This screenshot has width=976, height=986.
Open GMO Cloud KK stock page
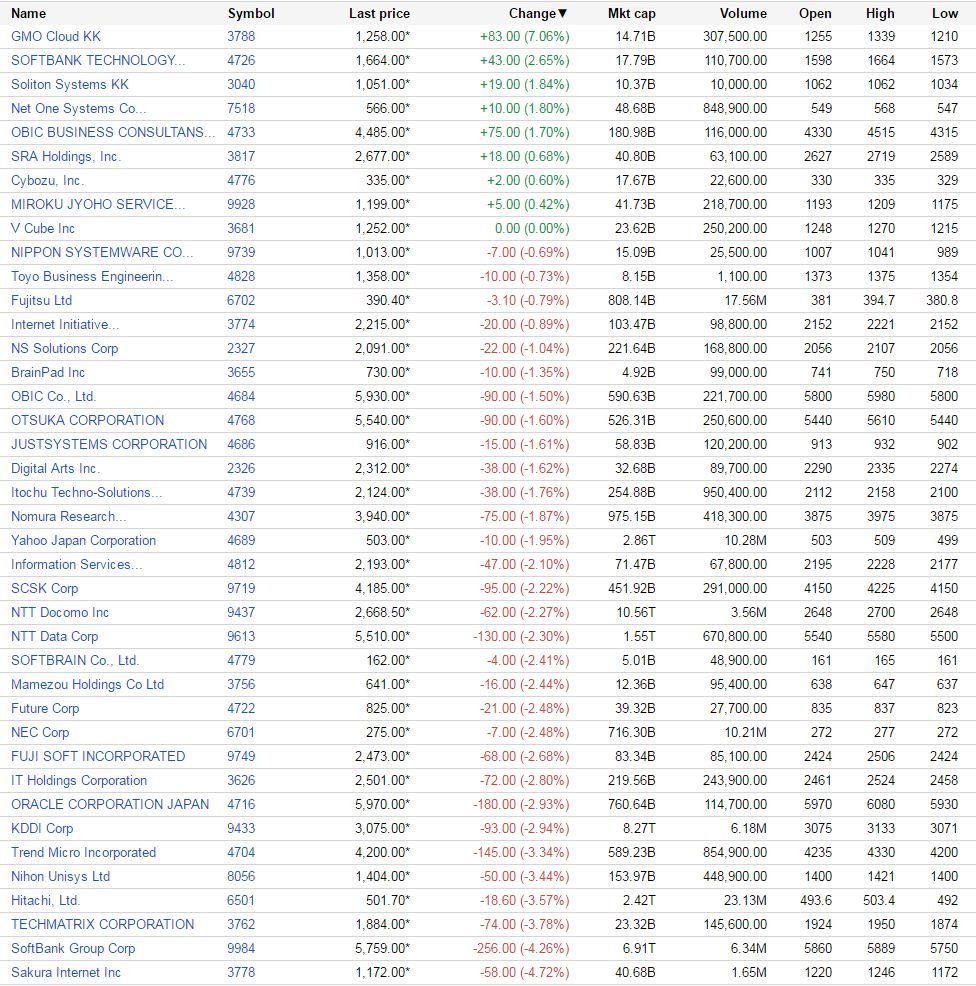point(56,36)
